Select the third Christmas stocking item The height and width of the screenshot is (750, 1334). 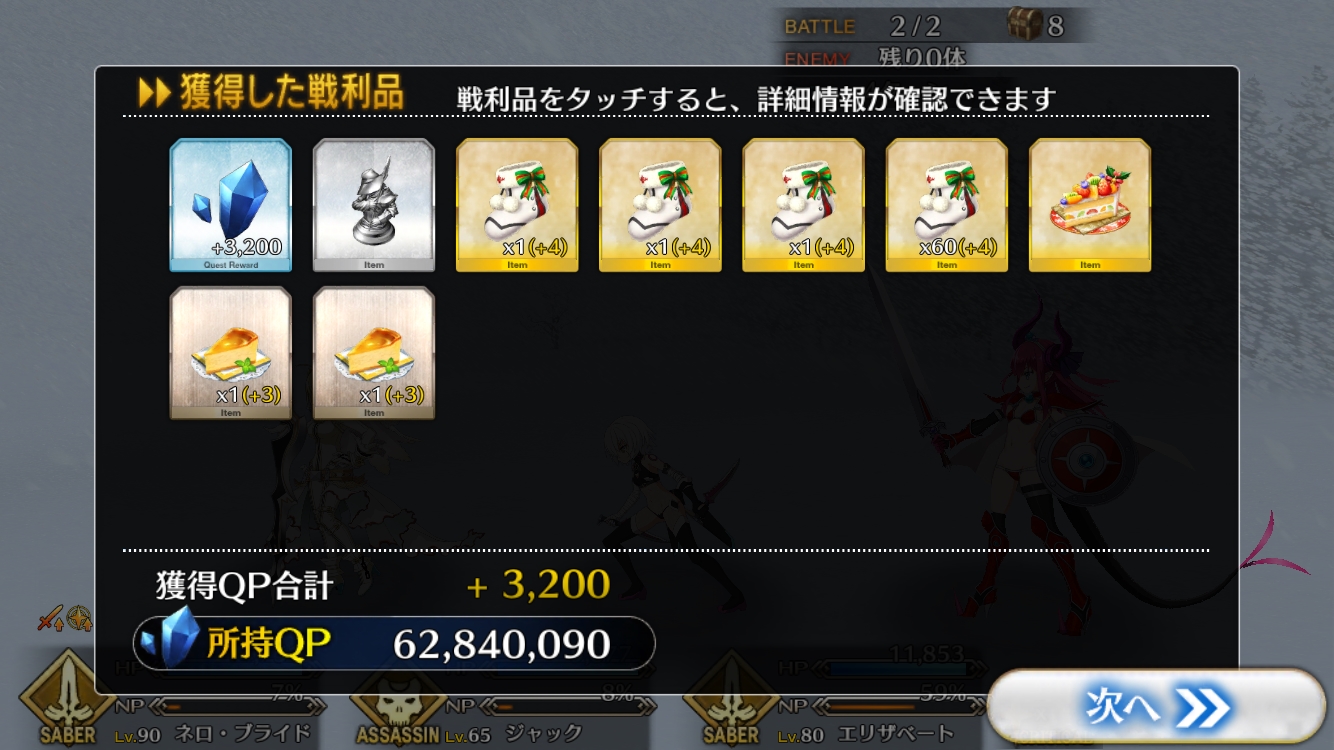(x=803, y=205)
